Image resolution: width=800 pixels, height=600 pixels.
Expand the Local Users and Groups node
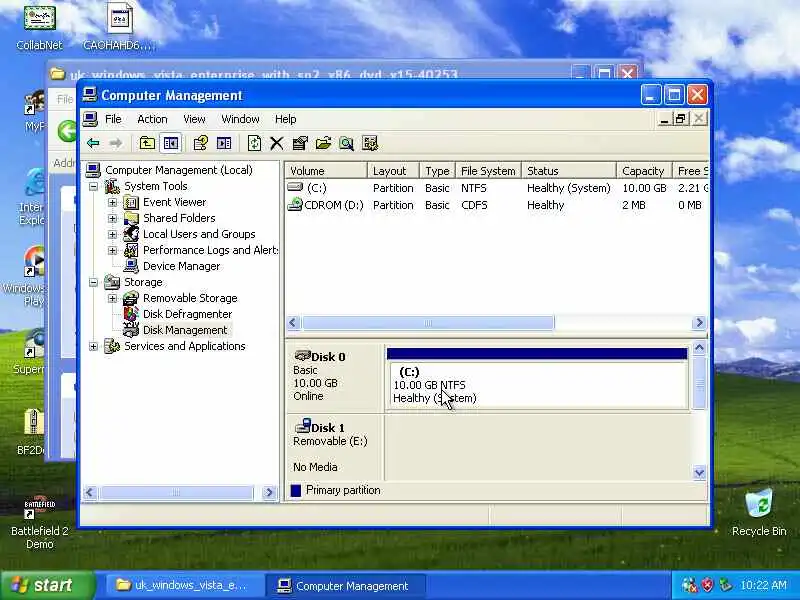[x=112, y=234]
